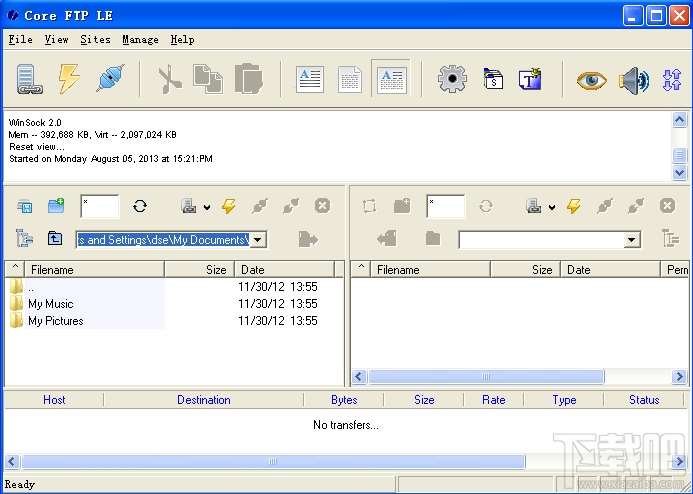Click the log pane scroll down arrow
Viewport: 693px width, 494px height.
coord(679,172)
